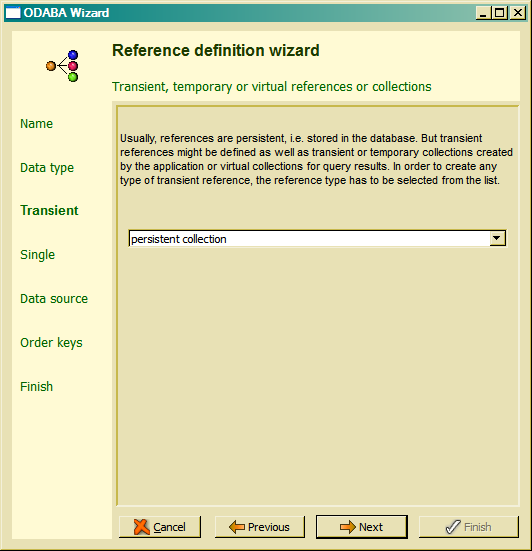Click the orange X icon on Cancel
This screenshot has height=551, width=532.
[x=142, y=527]
